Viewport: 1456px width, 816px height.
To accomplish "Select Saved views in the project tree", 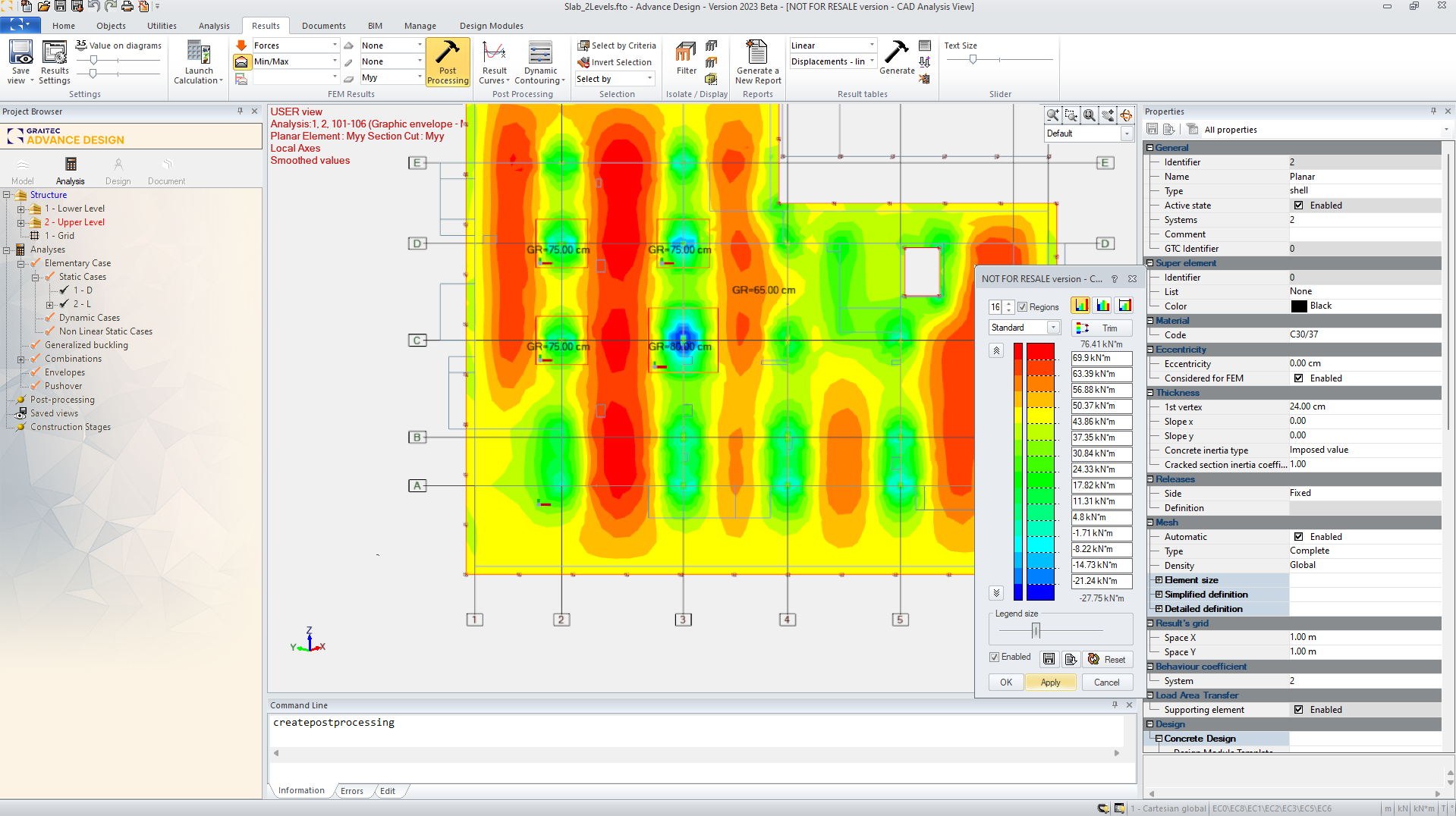I will pyautogui.click(x=54, y=413).
